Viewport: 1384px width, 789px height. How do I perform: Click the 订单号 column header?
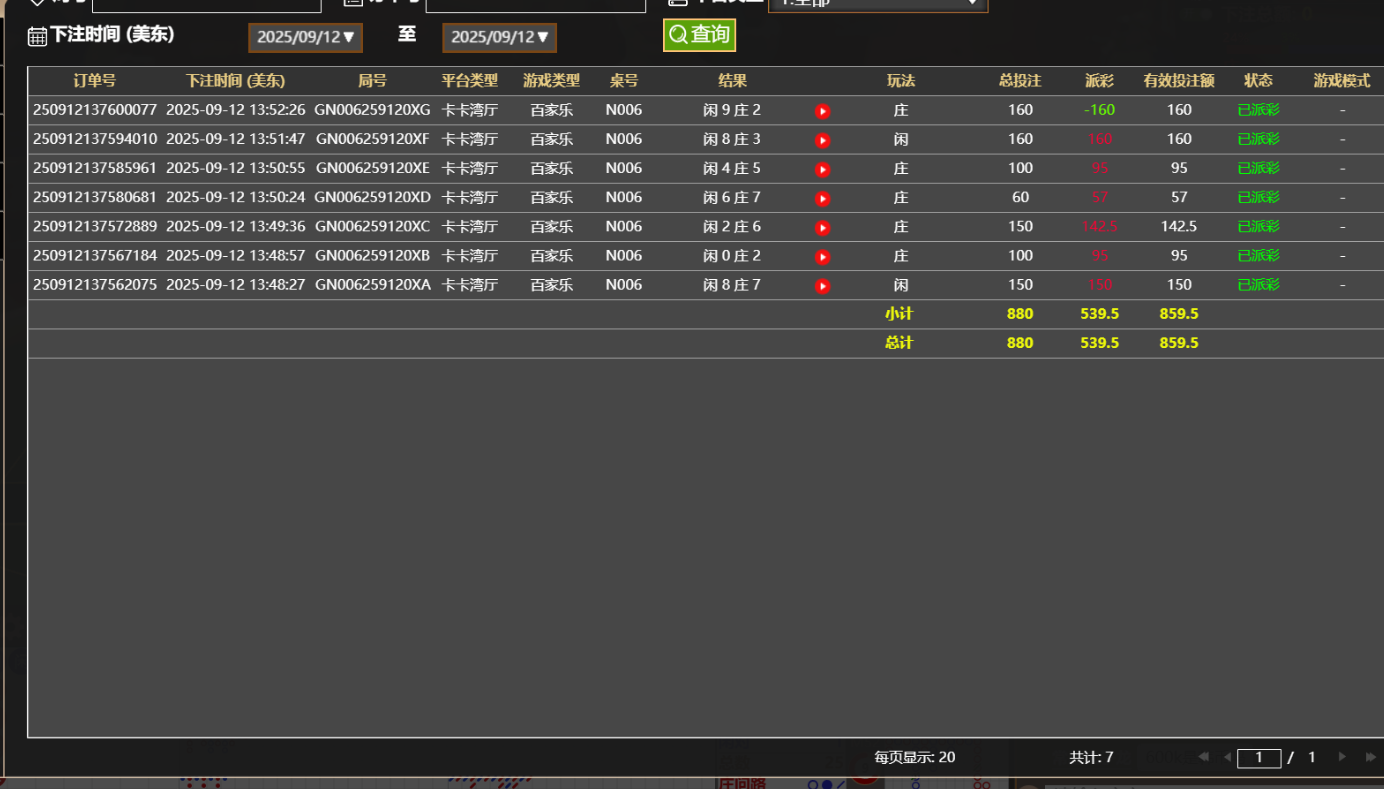(95, 81)
